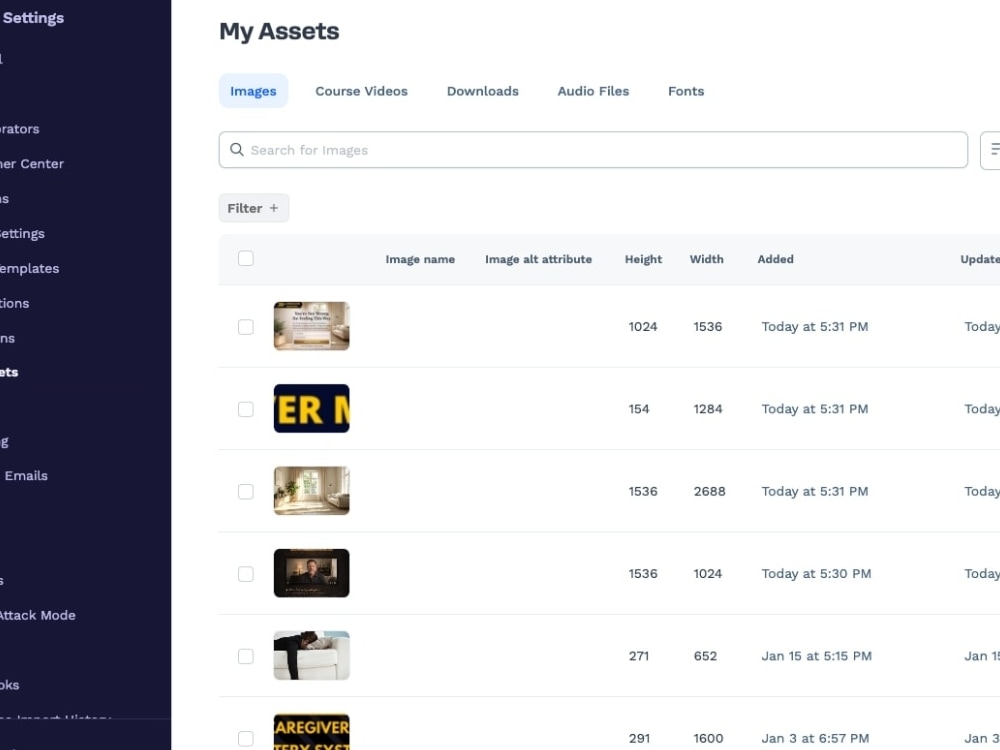Toggle the select-all checkbox in table header
This screenshot has width=1000, height=750.
coord(246,258)
